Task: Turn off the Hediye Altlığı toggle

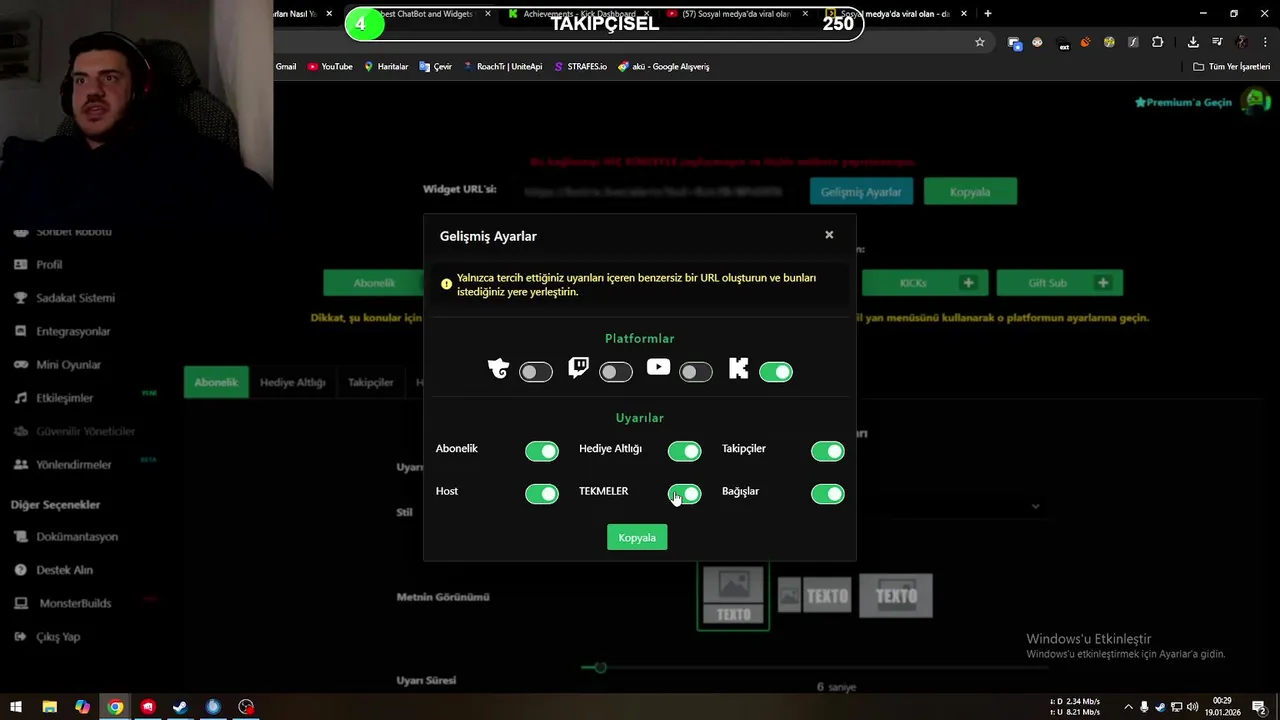Action: tap(685, 451)
